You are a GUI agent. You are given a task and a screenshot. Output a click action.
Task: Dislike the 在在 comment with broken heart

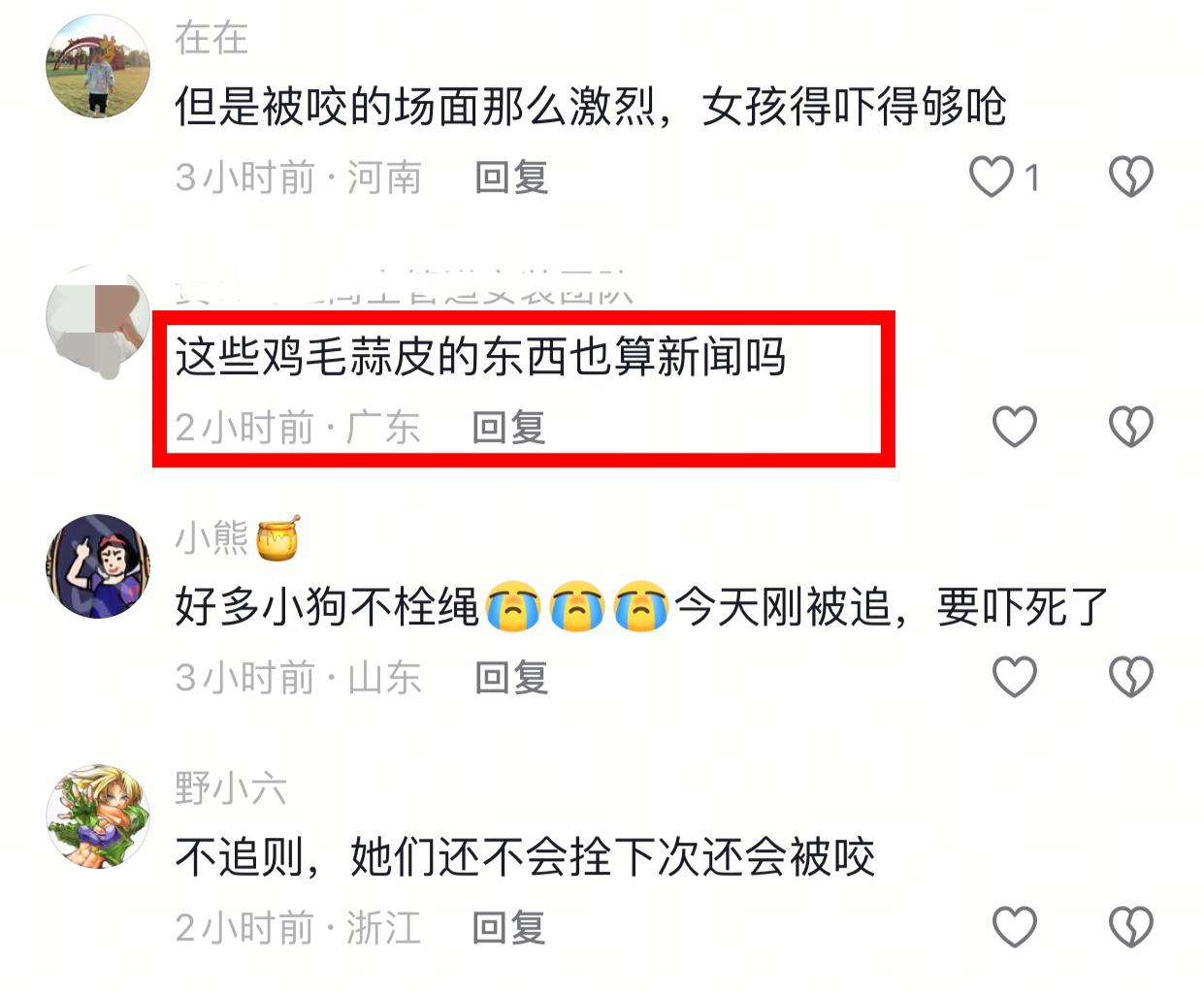[1130, 176]
